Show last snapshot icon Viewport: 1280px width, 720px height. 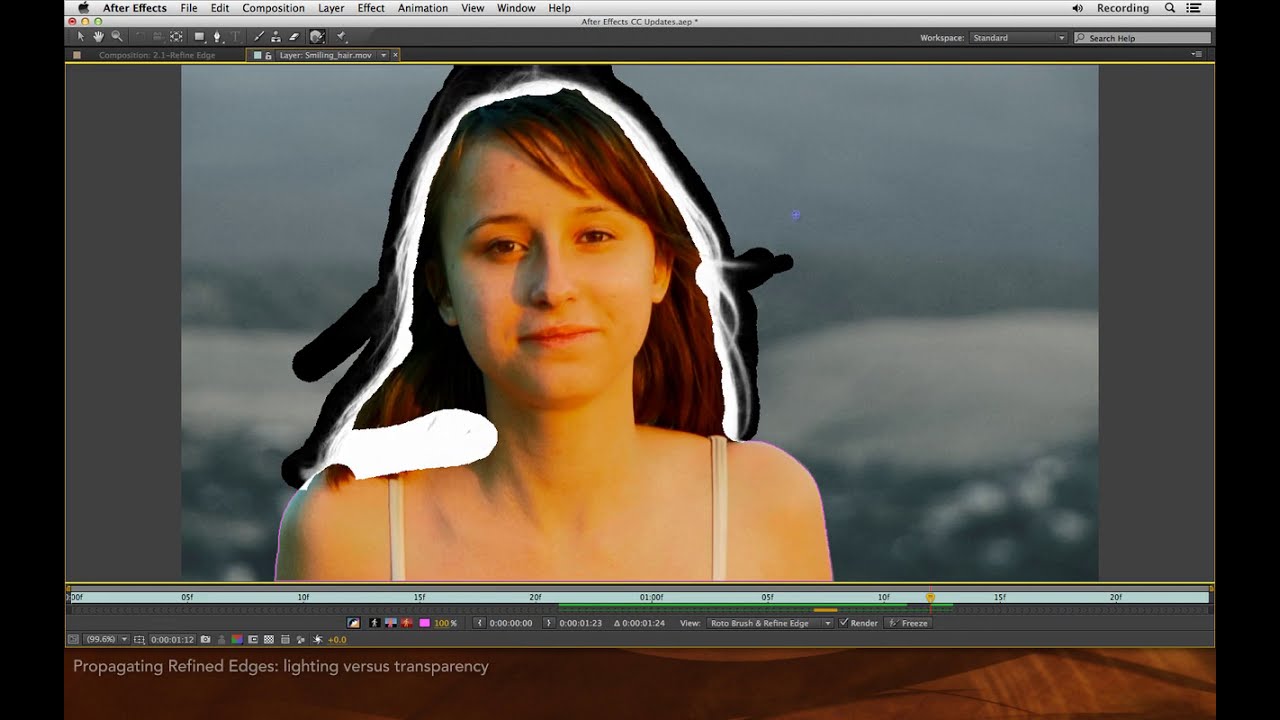tap(221, 640)
